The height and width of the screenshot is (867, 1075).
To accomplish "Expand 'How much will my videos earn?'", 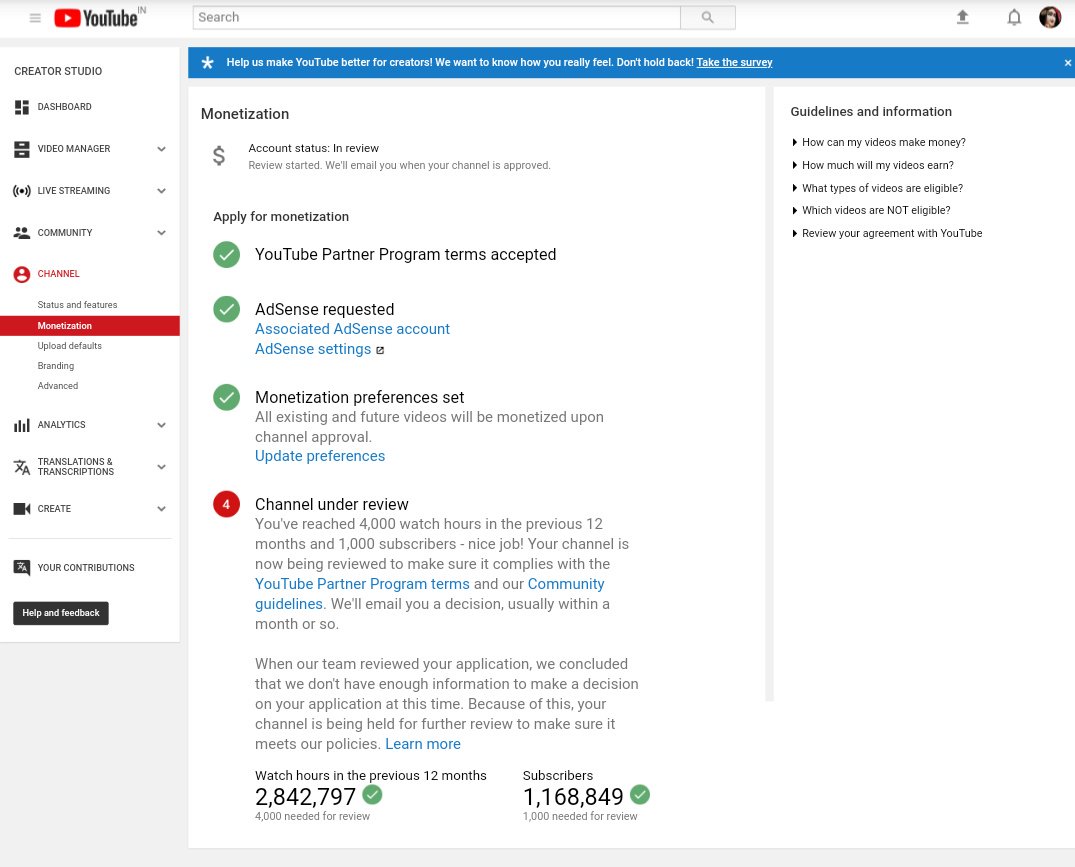I will point(872,165).
